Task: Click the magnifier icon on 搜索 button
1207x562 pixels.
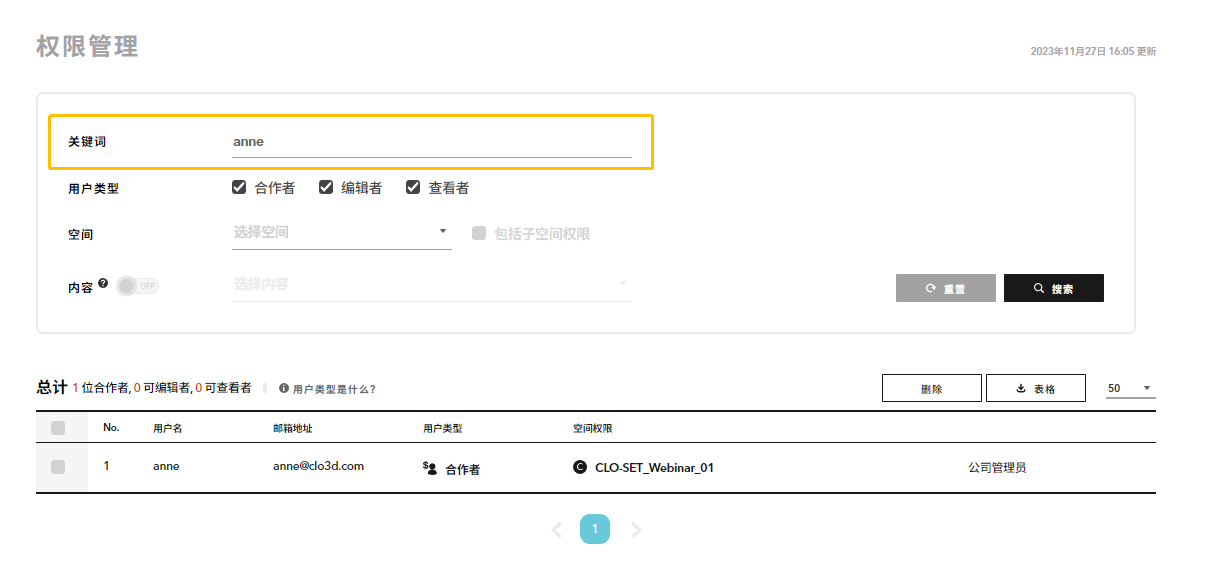Action: point(1039,288)
